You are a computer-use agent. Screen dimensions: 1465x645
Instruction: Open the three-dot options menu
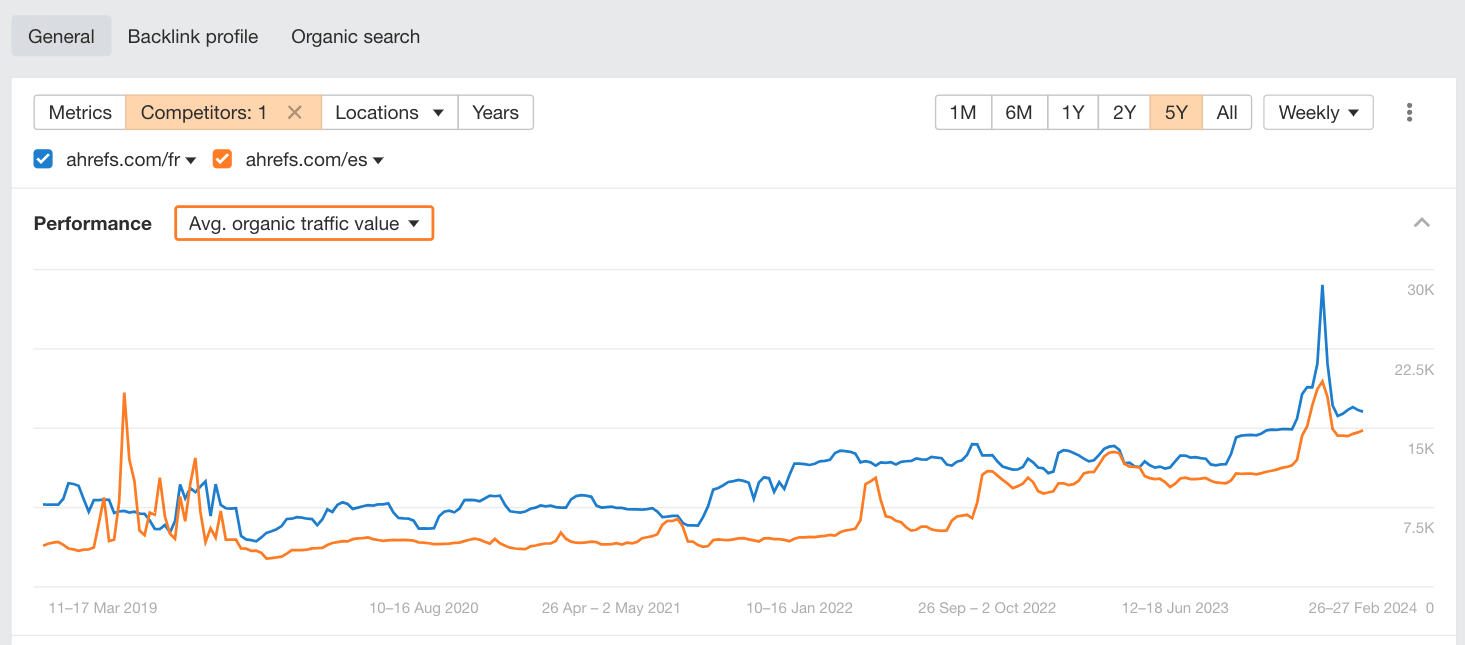pos(1410,113)
